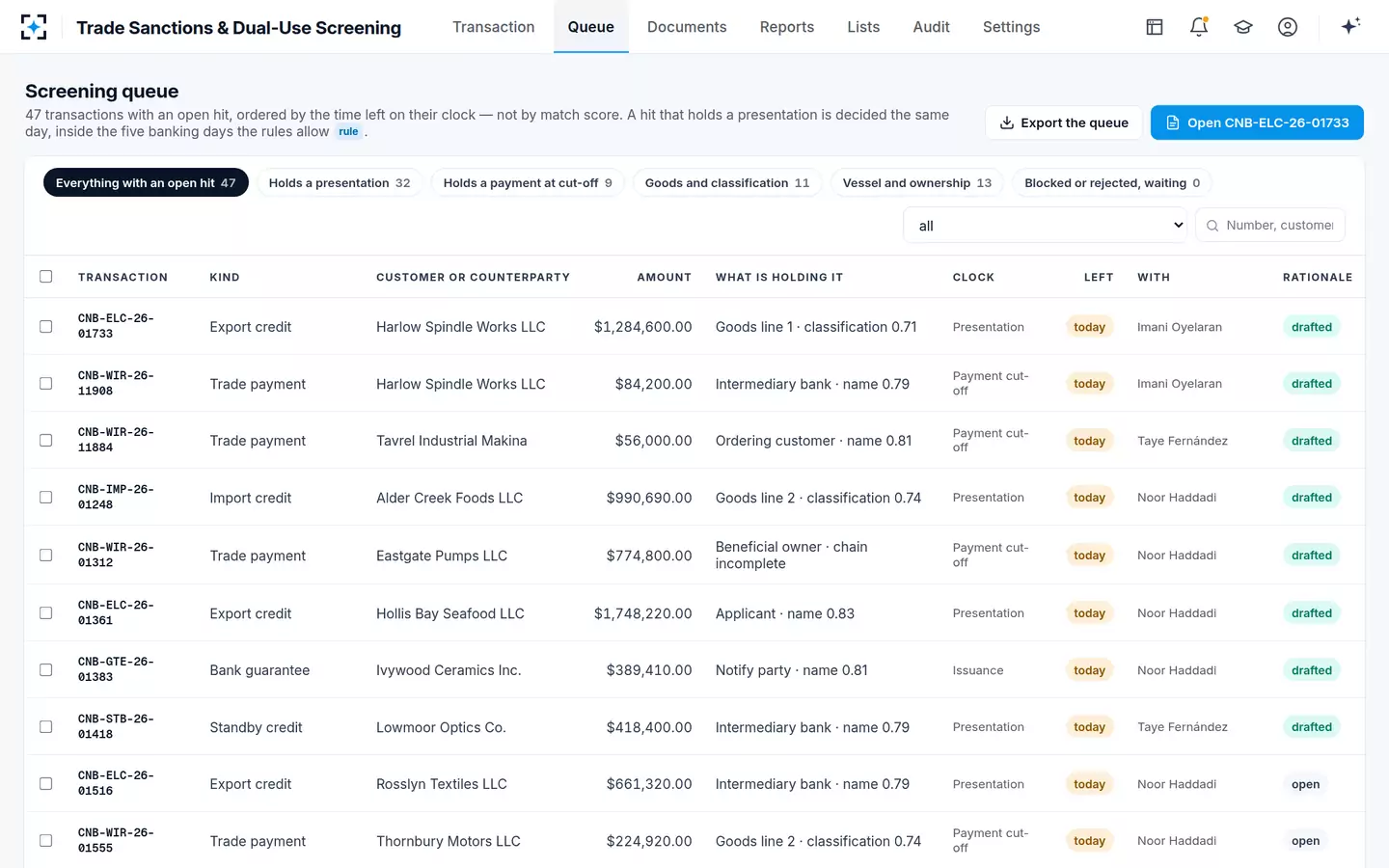
Task: Filter by Goods and classification
Action: tap(727, 183)
